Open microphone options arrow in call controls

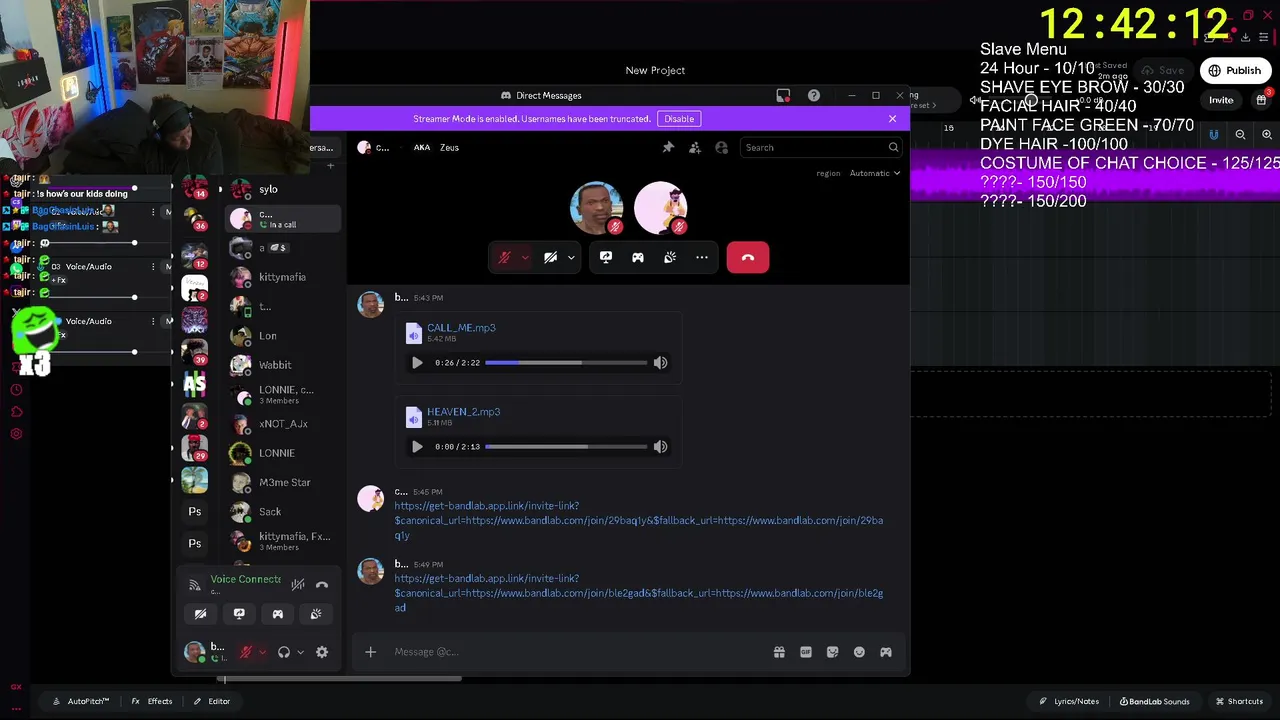click(x=525, y=258)
